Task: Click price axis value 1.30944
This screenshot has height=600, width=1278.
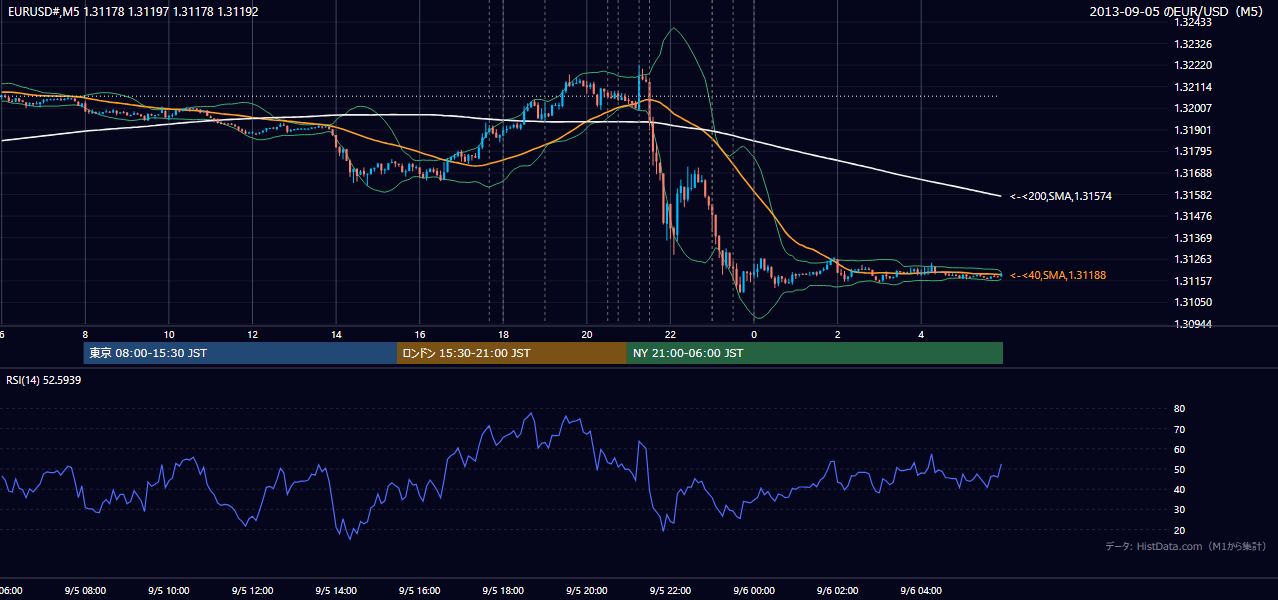Action: pos(1193,324)
